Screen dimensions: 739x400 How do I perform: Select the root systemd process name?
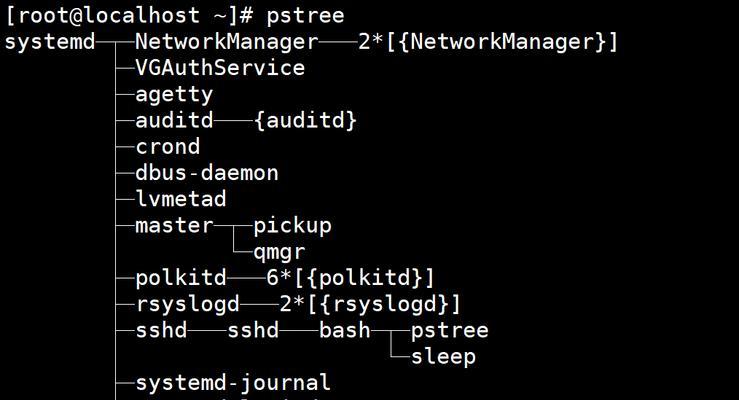coord(50,42)
